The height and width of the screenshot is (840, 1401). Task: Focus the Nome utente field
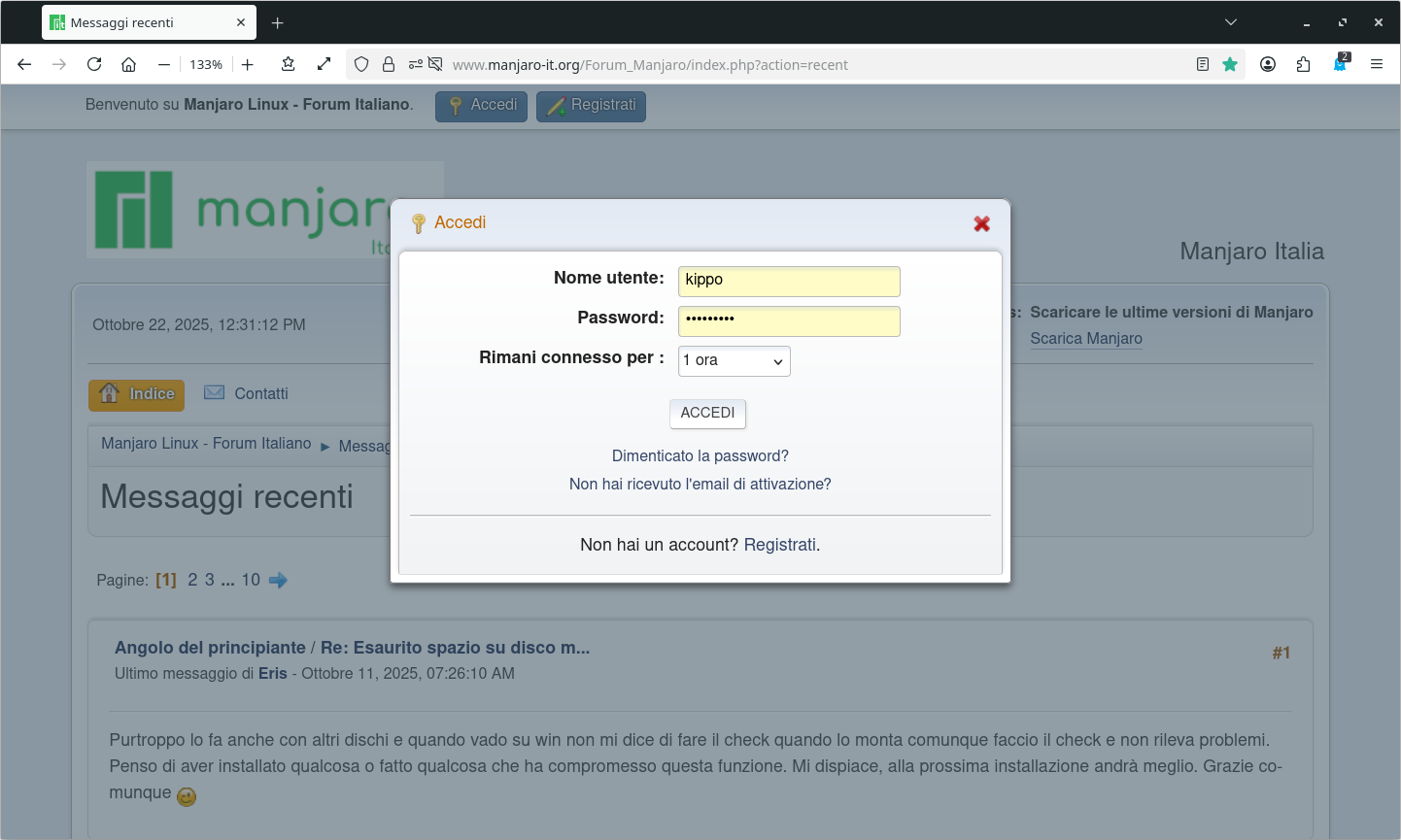(788, 281)
